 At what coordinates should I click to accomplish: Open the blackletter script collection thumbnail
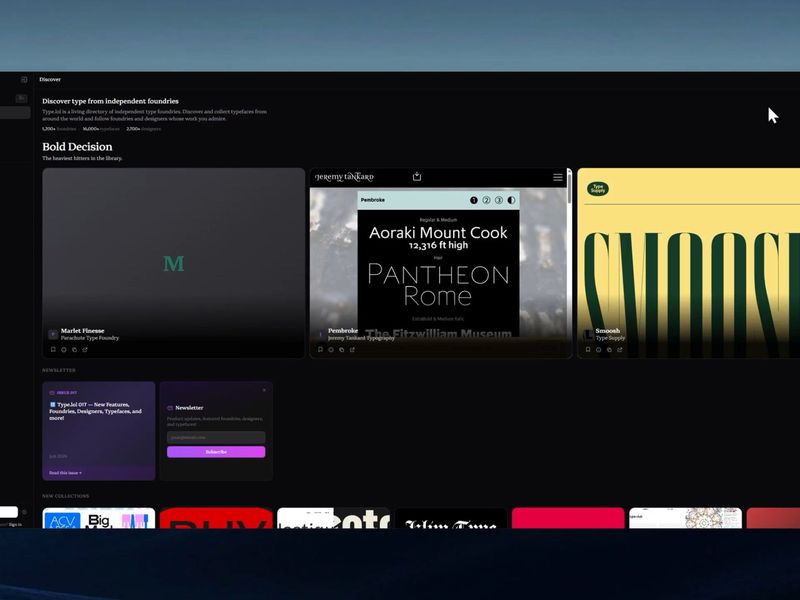[451, 518]
